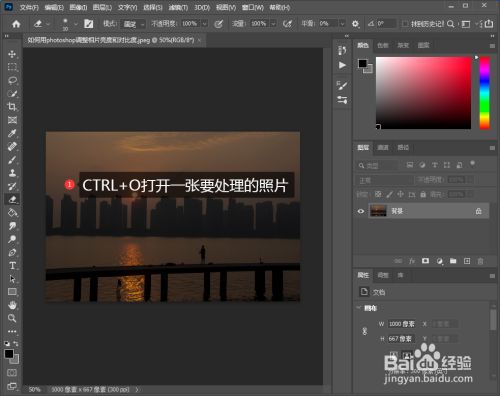Add a layer mask from Layers panel bottom
The width and height of the screenshot is (500, 396).
[x=425, y=261]
